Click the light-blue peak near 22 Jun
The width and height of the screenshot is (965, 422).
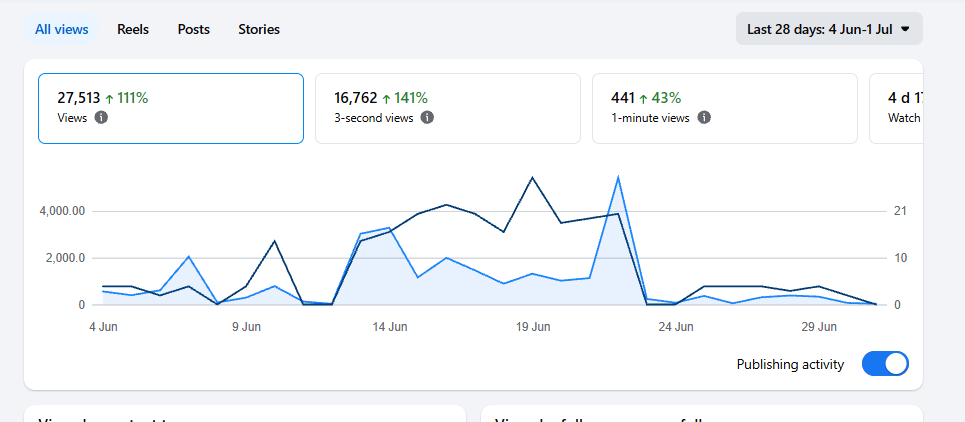[x=618, y=177]
